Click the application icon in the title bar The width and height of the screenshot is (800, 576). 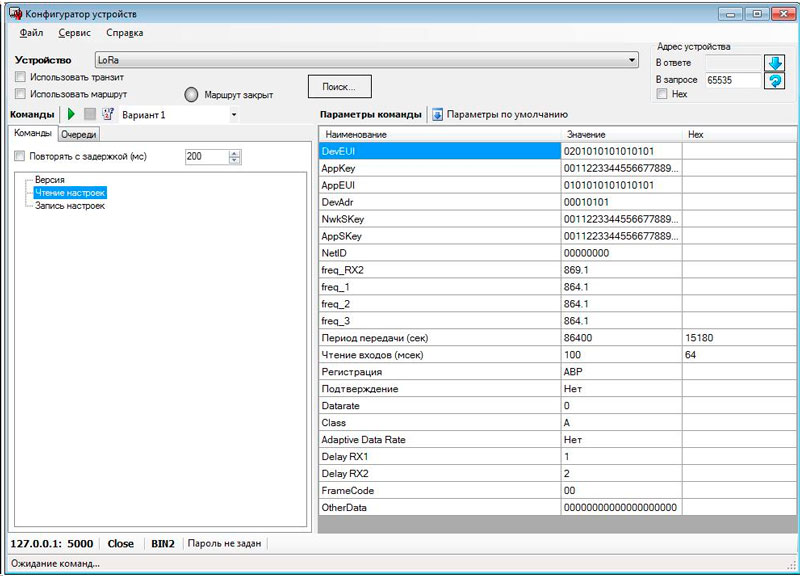point(16,14)
